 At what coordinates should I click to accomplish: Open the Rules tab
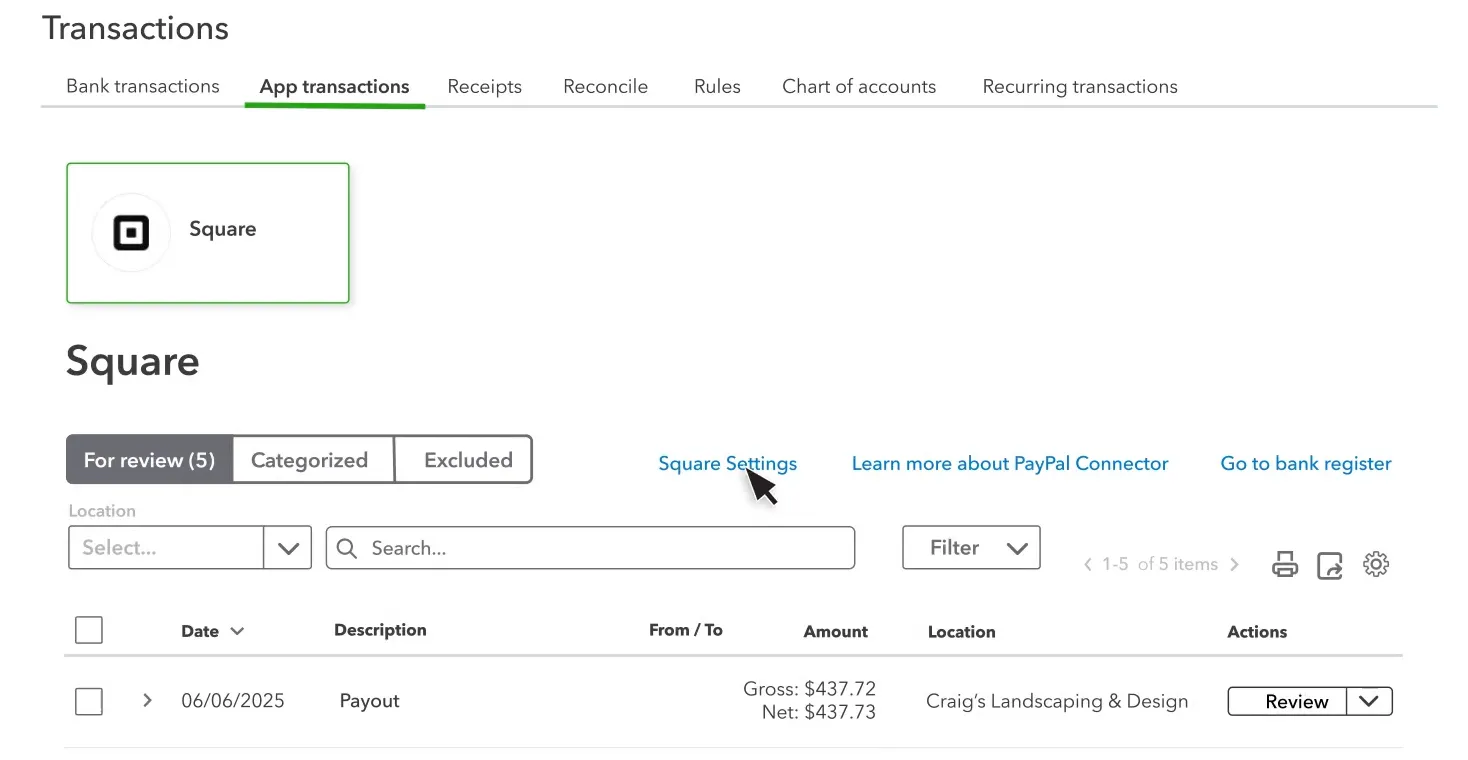pyautogui.click(x=717, y=86)
